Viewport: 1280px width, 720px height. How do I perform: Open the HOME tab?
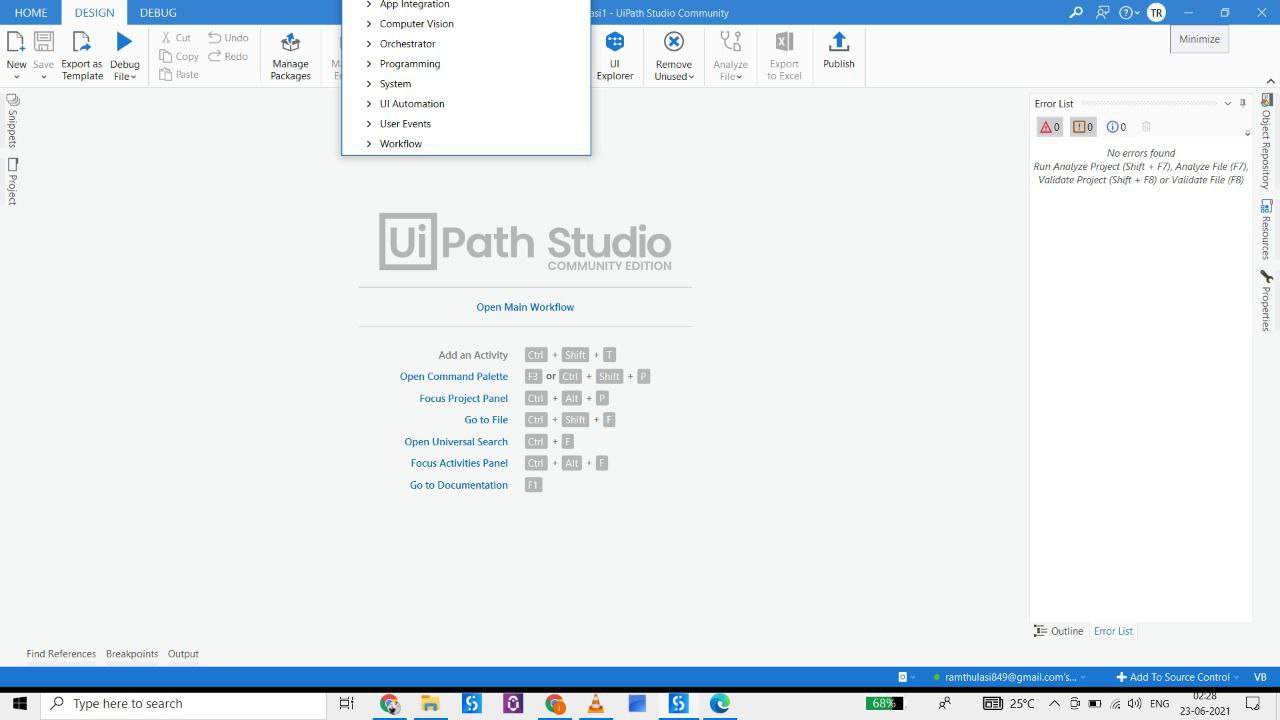tap(31, 12)
